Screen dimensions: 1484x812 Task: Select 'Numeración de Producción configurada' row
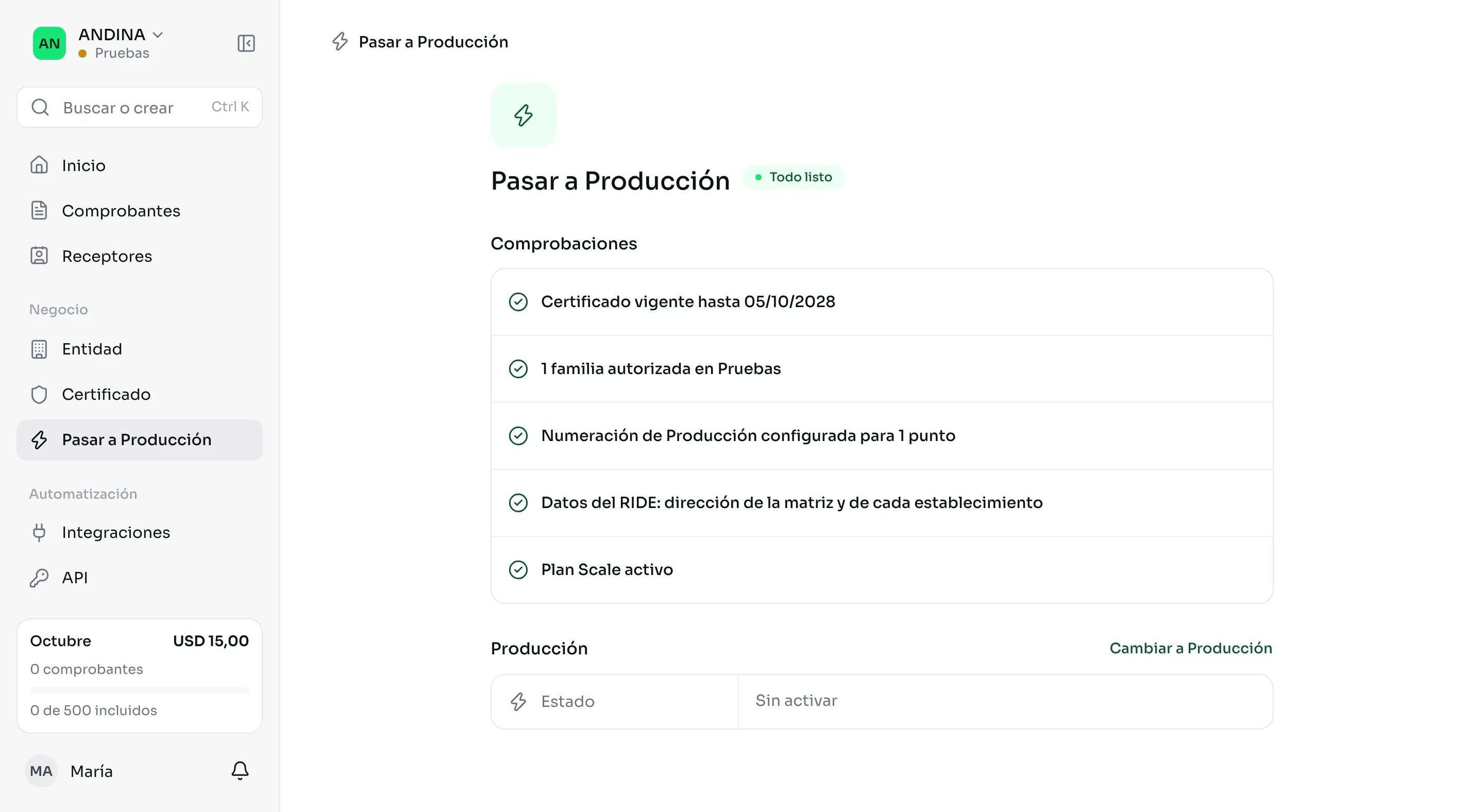coord(882,436)
